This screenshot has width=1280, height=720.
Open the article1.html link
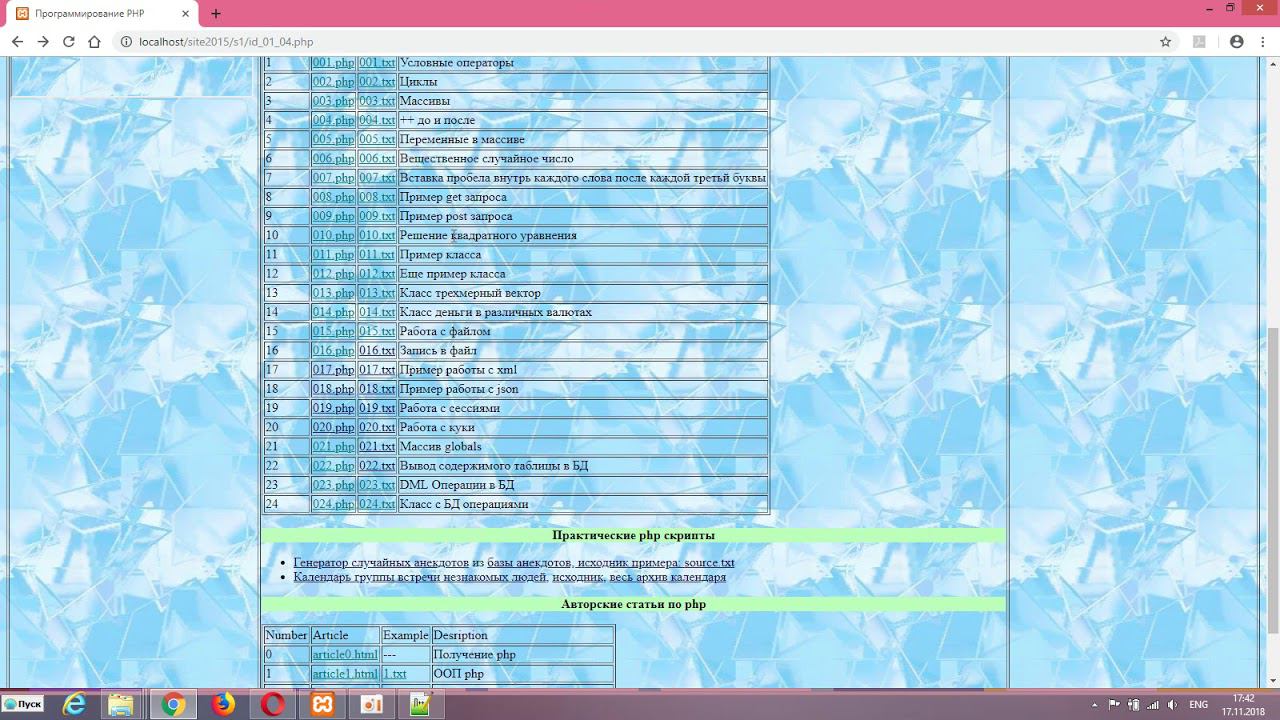[345, 674]
